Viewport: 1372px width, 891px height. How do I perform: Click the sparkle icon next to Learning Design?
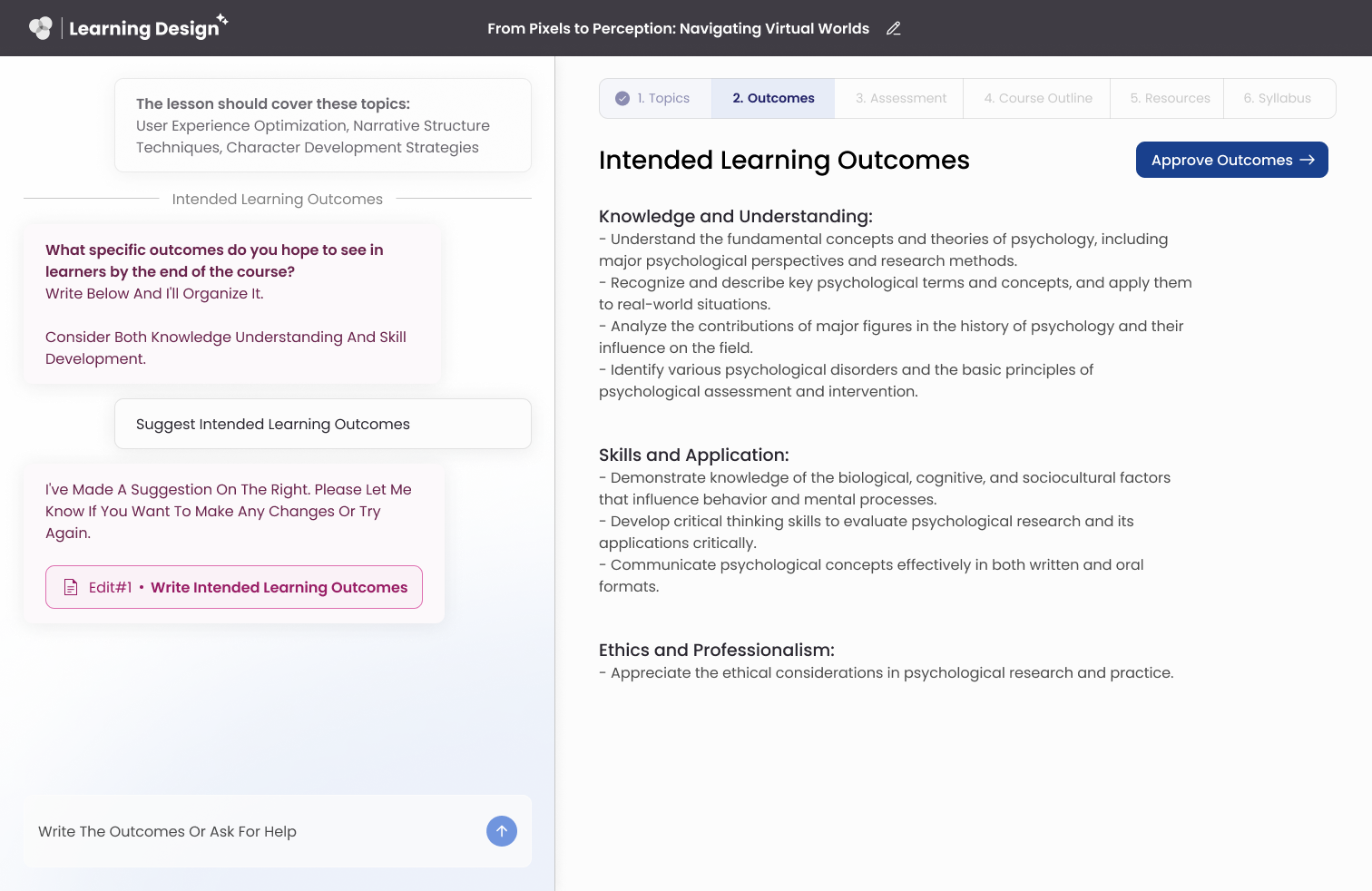222,19
